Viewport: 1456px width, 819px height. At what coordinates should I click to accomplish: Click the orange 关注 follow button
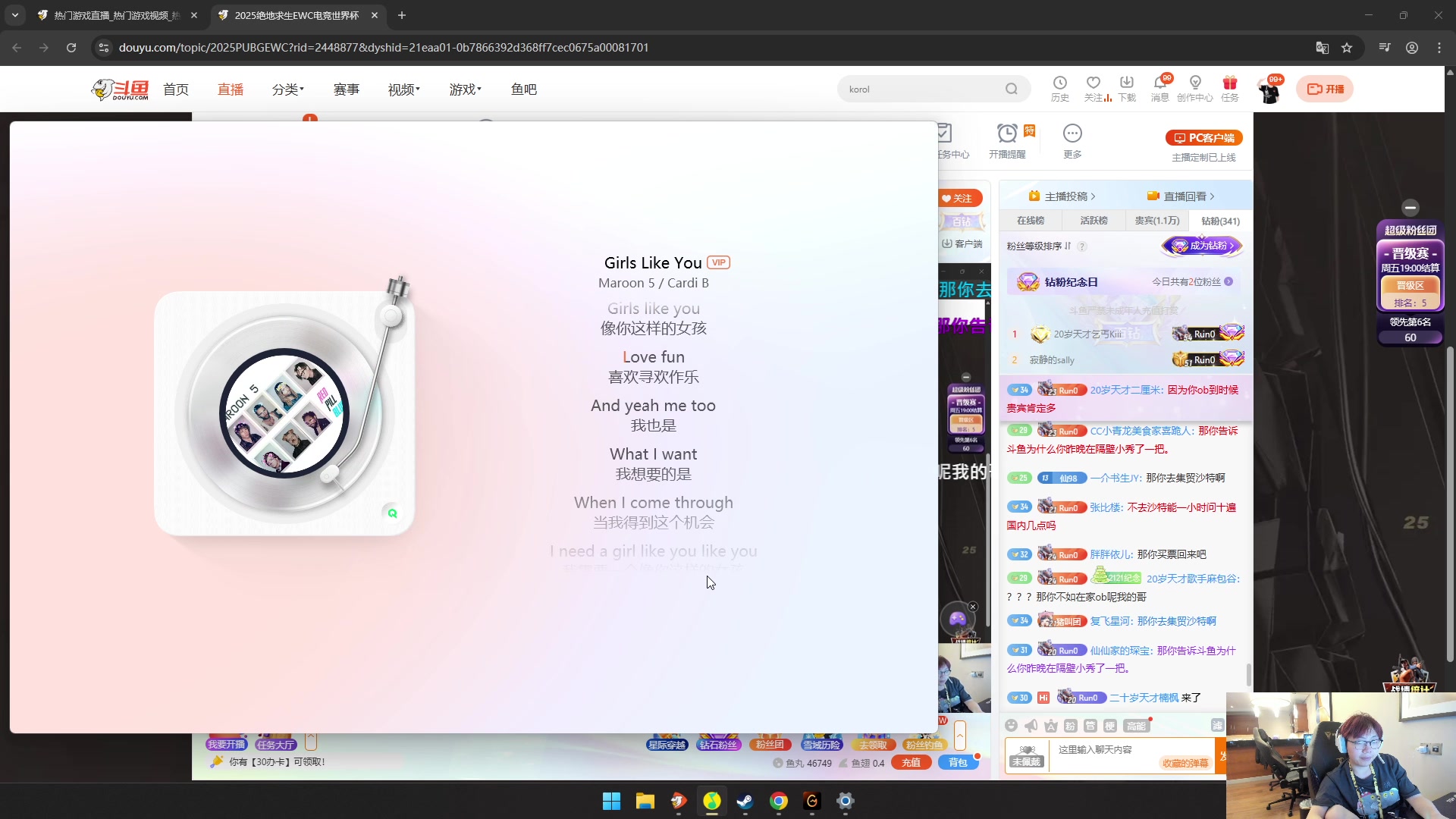[x=959, y=198]
